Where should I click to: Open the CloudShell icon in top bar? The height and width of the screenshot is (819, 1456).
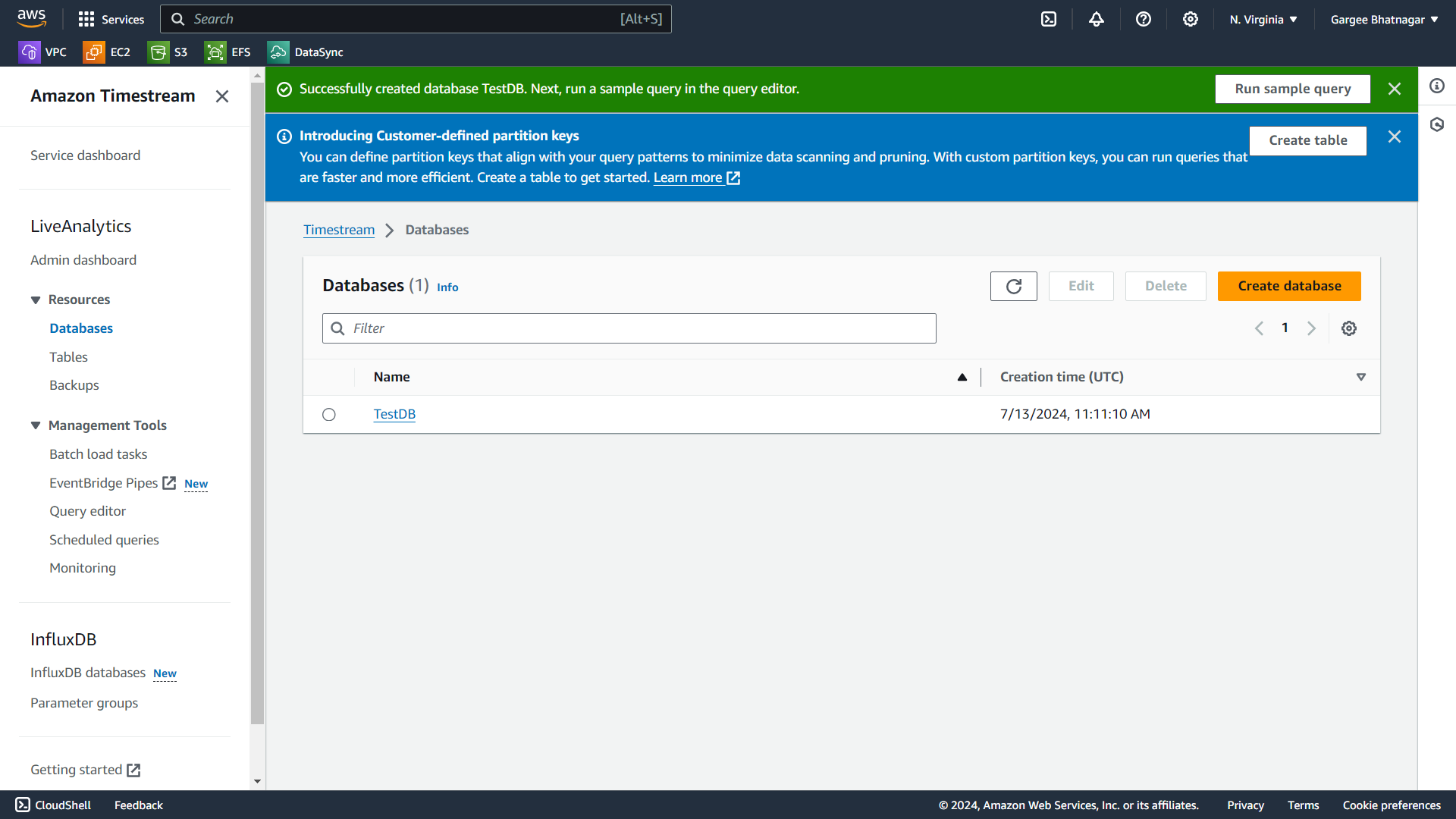coord(1049,19)
